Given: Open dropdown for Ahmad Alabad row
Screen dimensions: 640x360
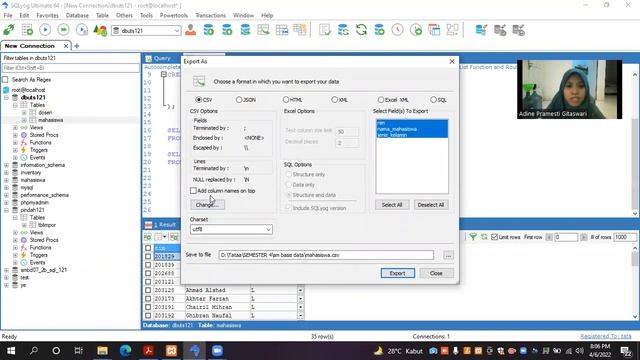Looking at the screenshot, I should click(300, 290).
